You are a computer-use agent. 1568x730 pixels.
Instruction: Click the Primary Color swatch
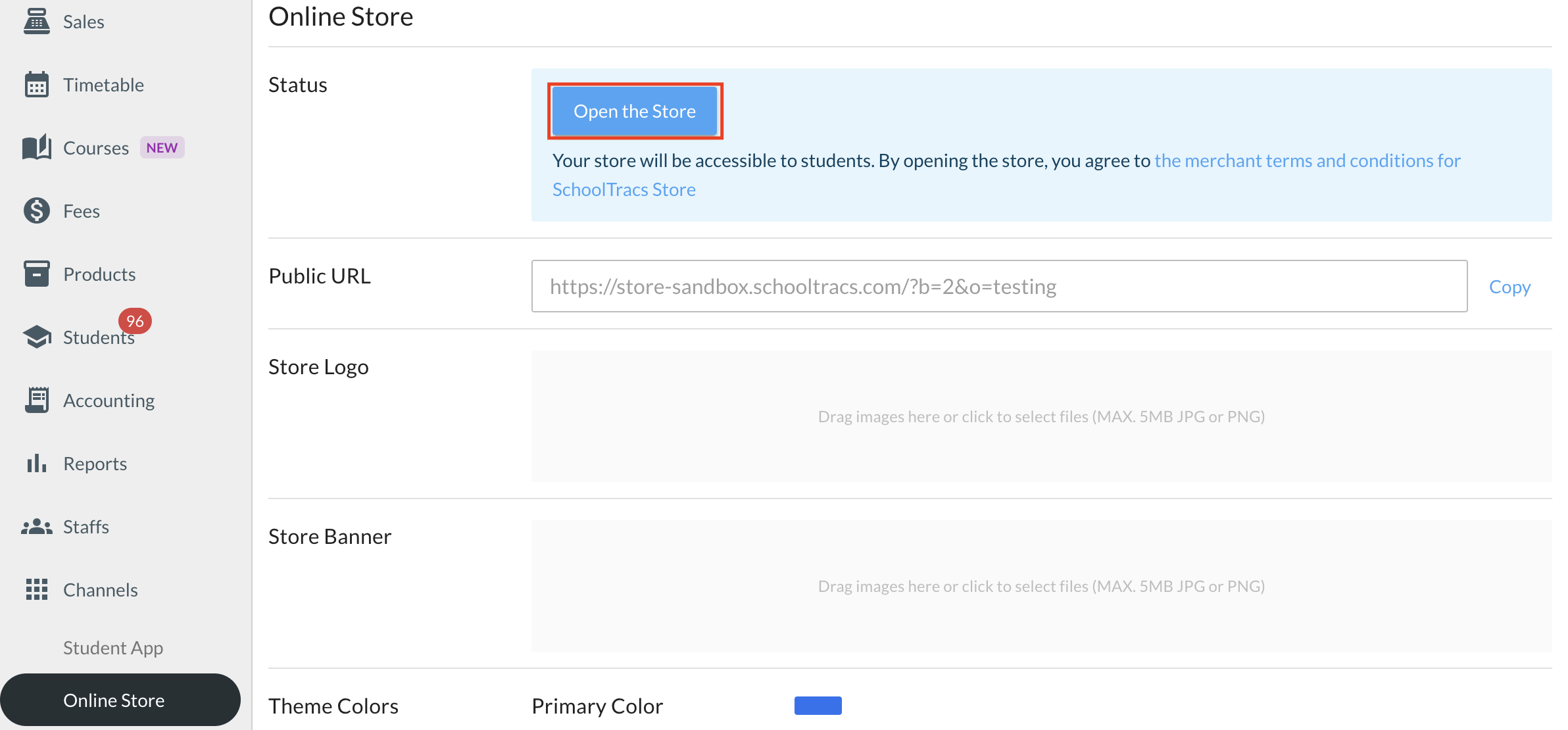click(818, 706)
